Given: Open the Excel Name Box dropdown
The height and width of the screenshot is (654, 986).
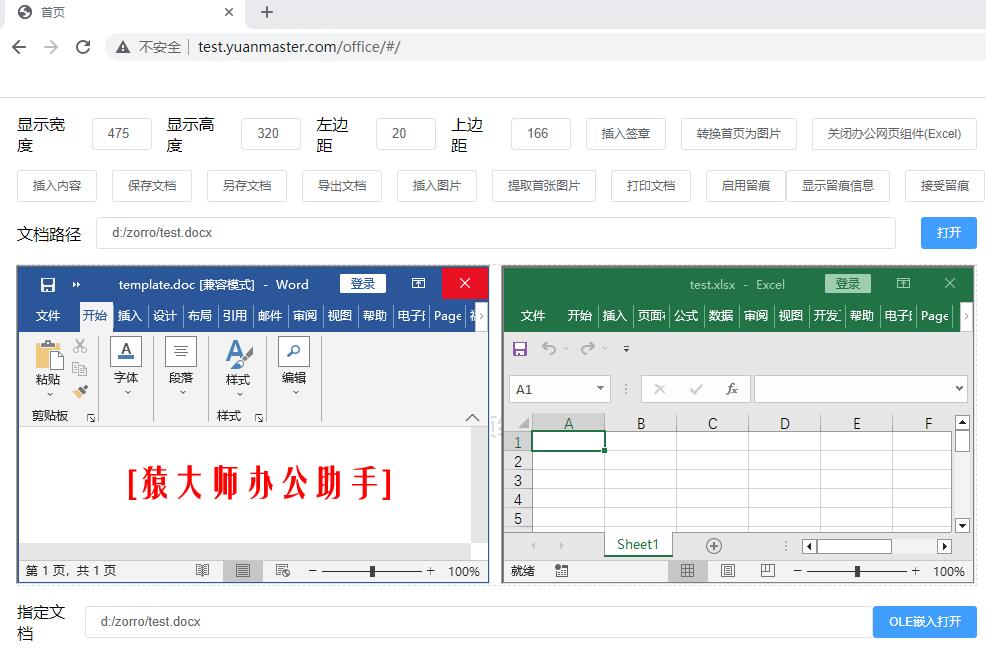Looking at the screenshot, I should (601, 389).
